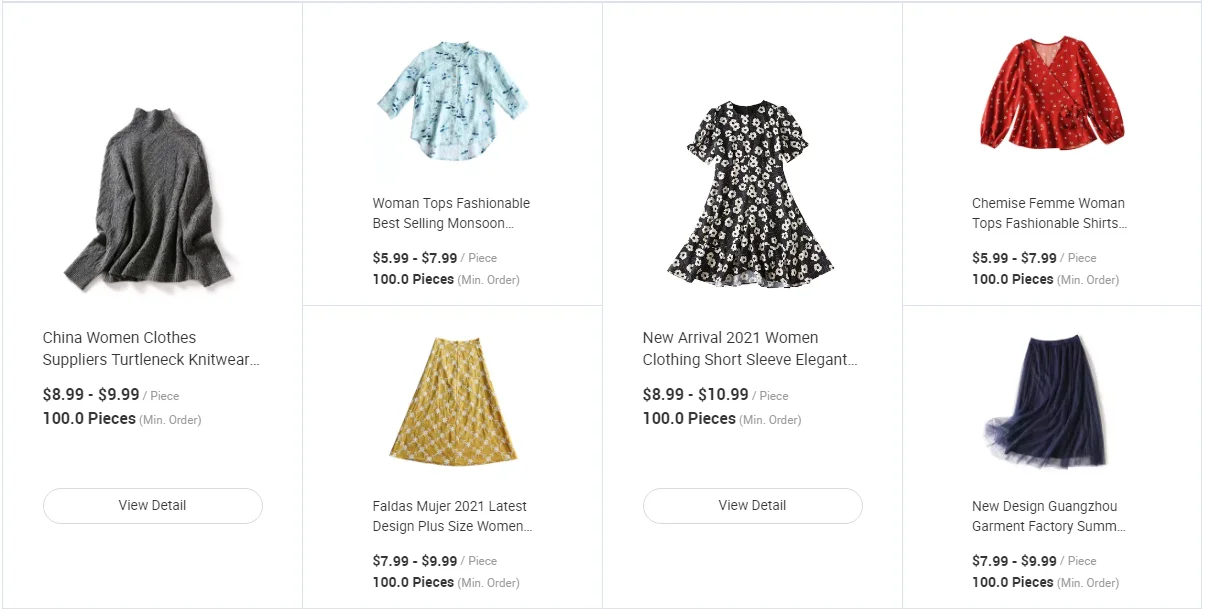
Task: Click the Woman Tops Fashionable Best Selling Monsoon title
Action: pos(451,213)
